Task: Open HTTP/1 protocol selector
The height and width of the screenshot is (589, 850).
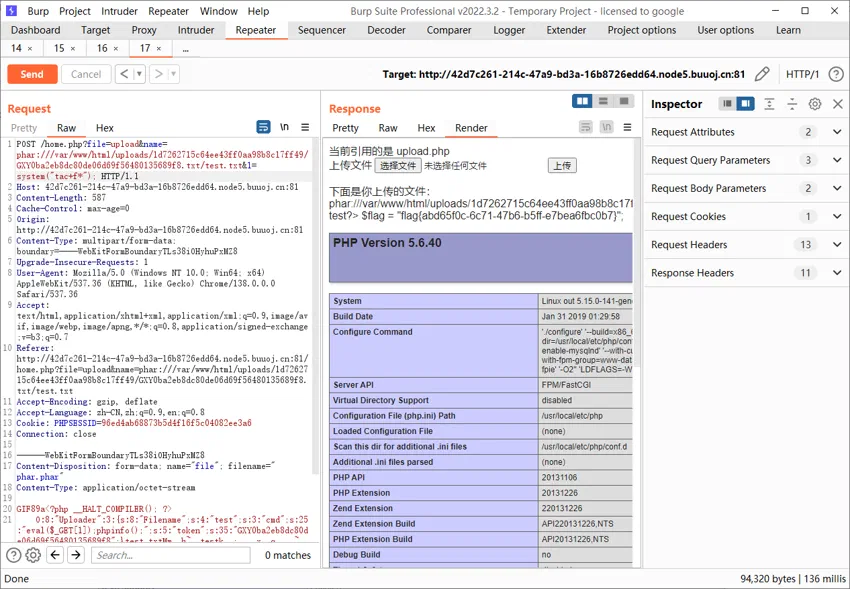Action: tap(802, 74)
